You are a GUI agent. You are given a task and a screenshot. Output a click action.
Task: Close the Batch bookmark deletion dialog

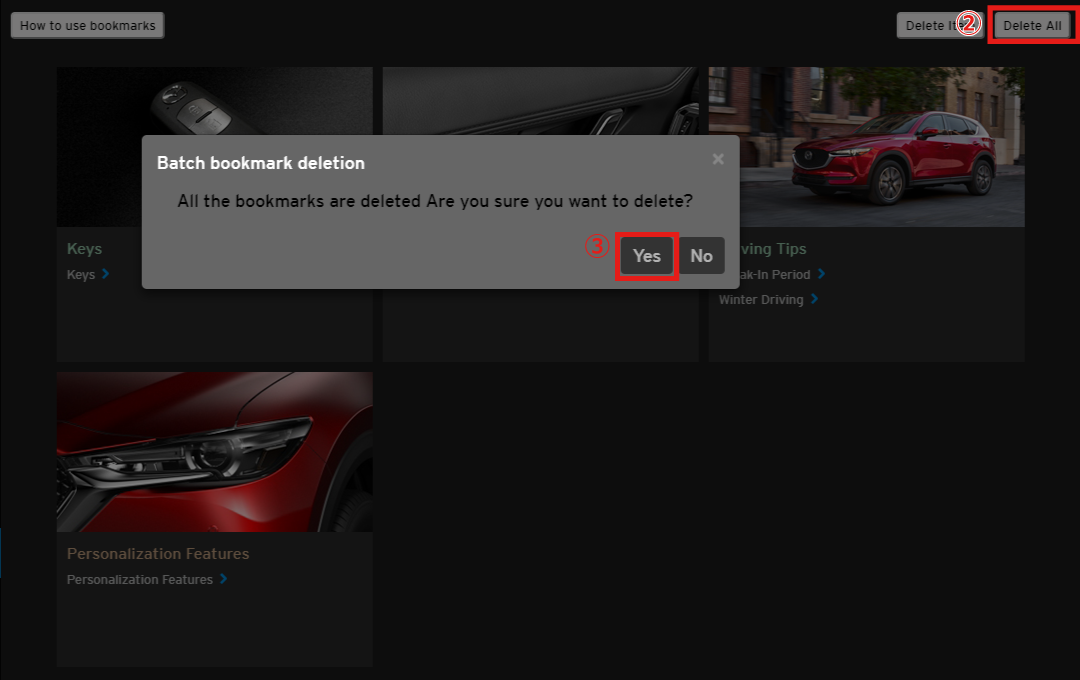717,159
